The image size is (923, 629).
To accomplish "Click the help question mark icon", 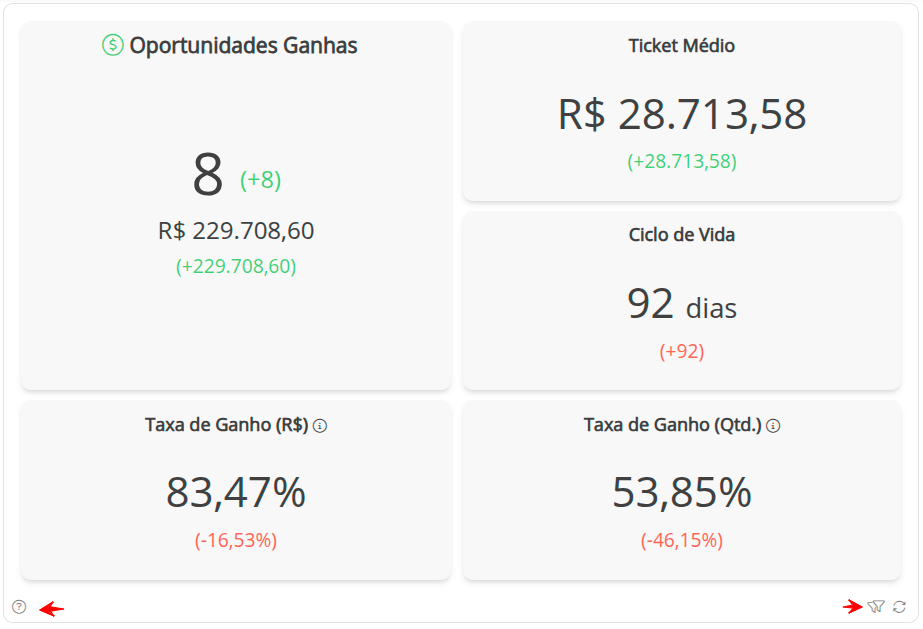I will pos(19,606).
